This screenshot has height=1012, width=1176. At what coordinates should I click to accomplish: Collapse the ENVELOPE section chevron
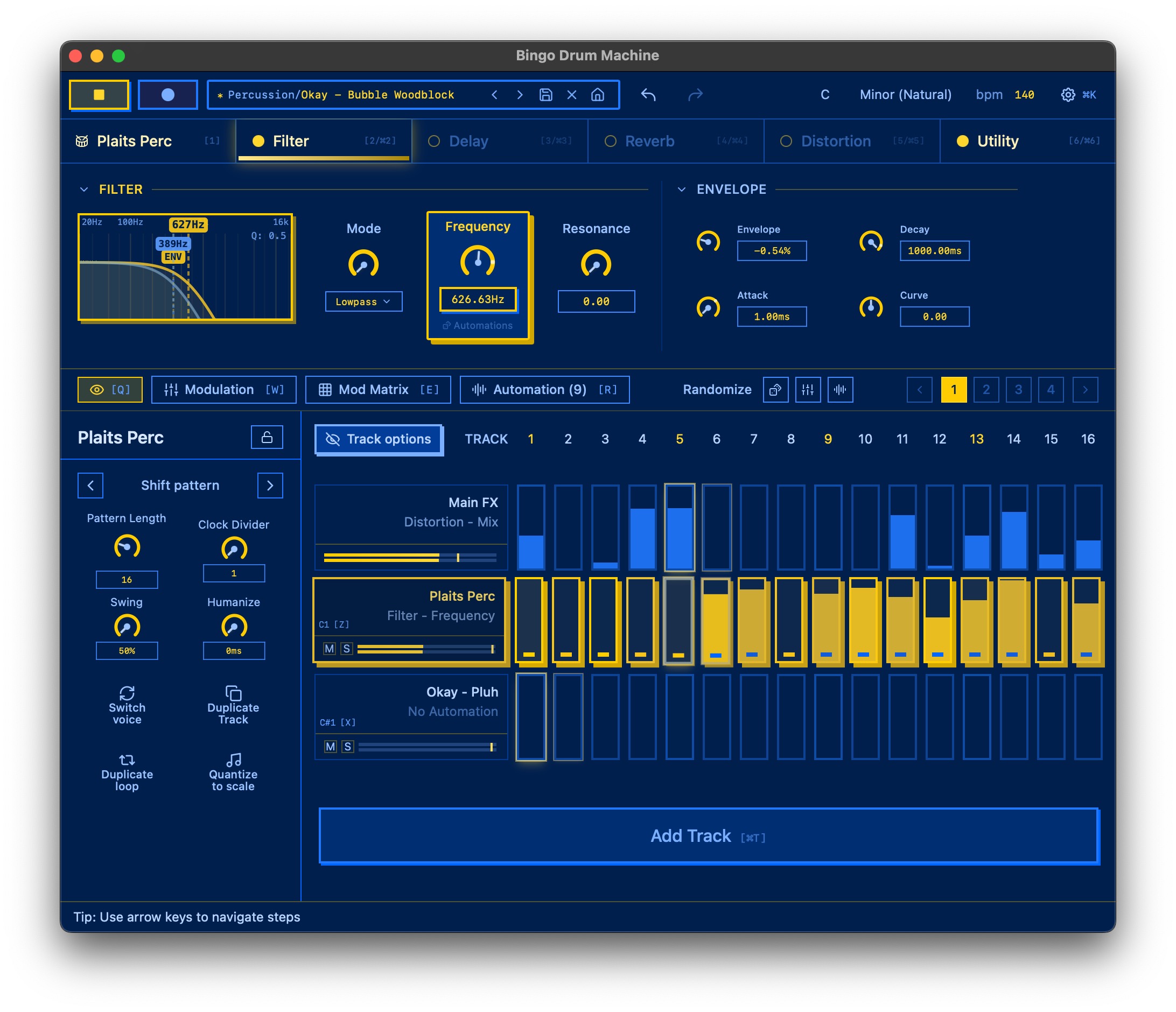pyautogui.click(x=682, y=189)
